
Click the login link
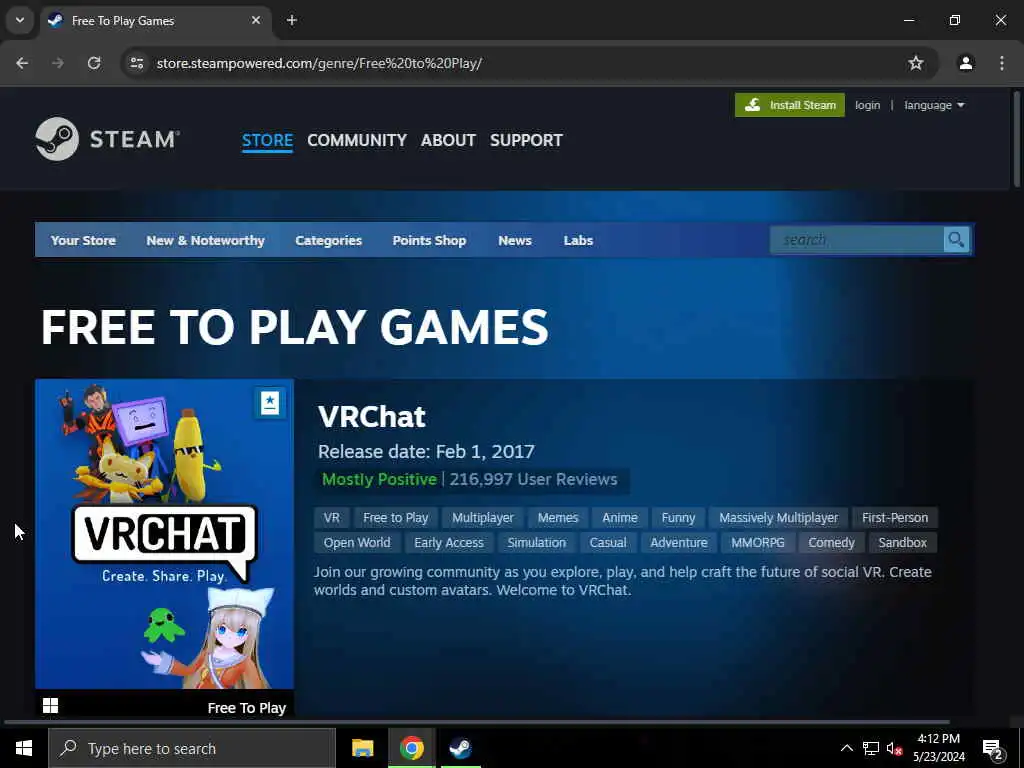[867, 105]
